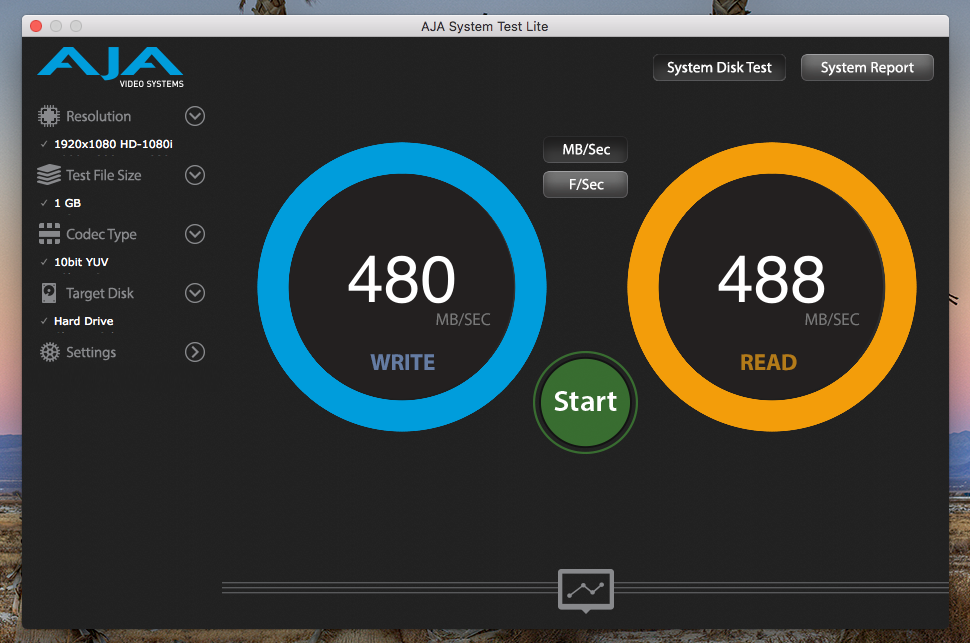Click the Target Disk drive icon

coord(49,293)
